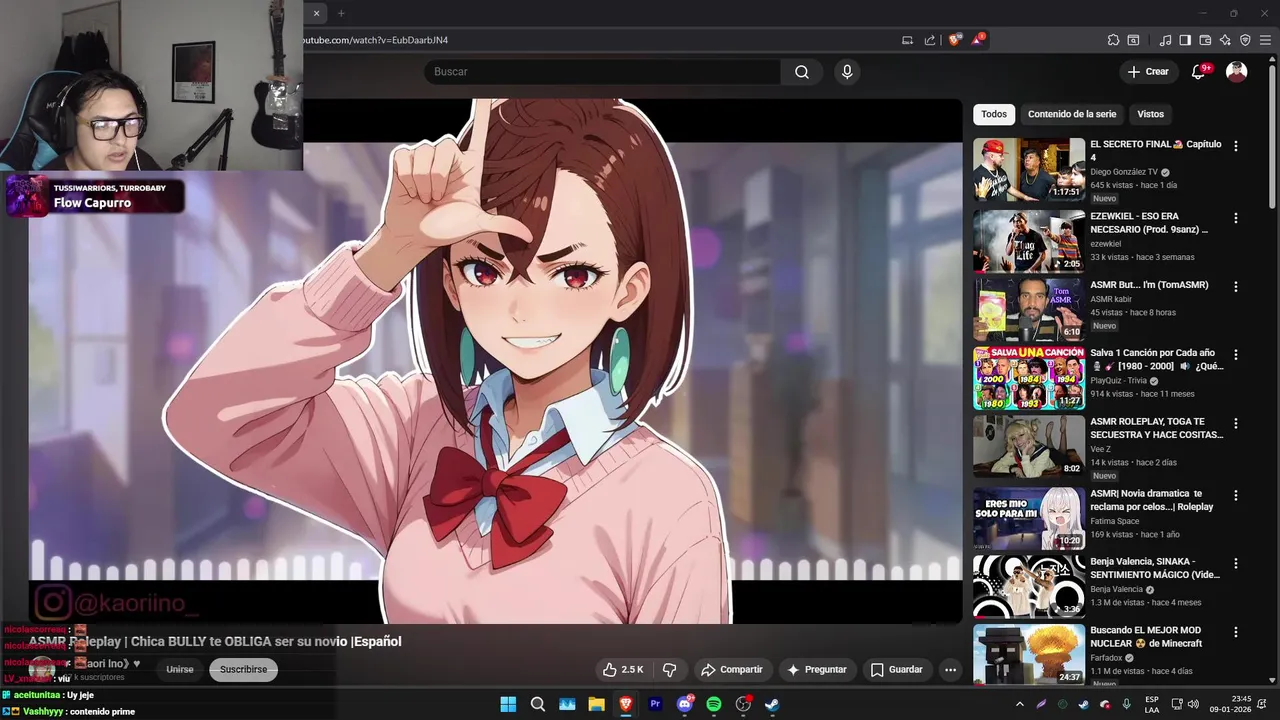Click into the Buscar search field
Viewport: 1280px width, 720px height.
click(x=602, y=72)
